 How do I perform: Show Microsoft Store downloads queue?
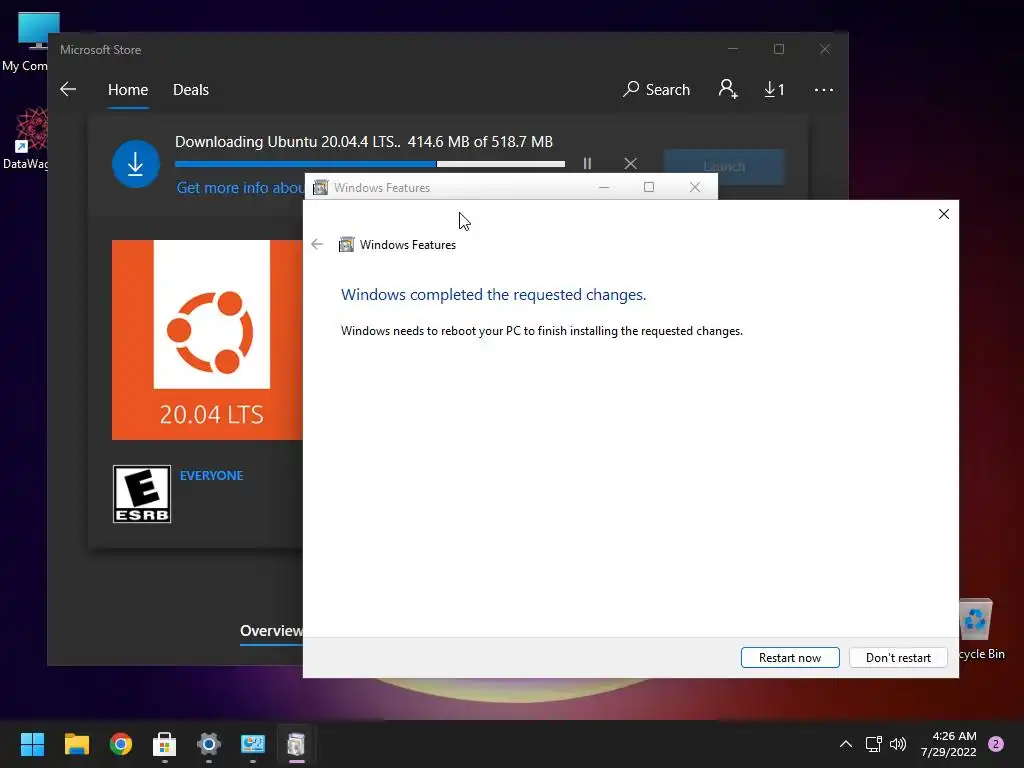coord(774,89)
